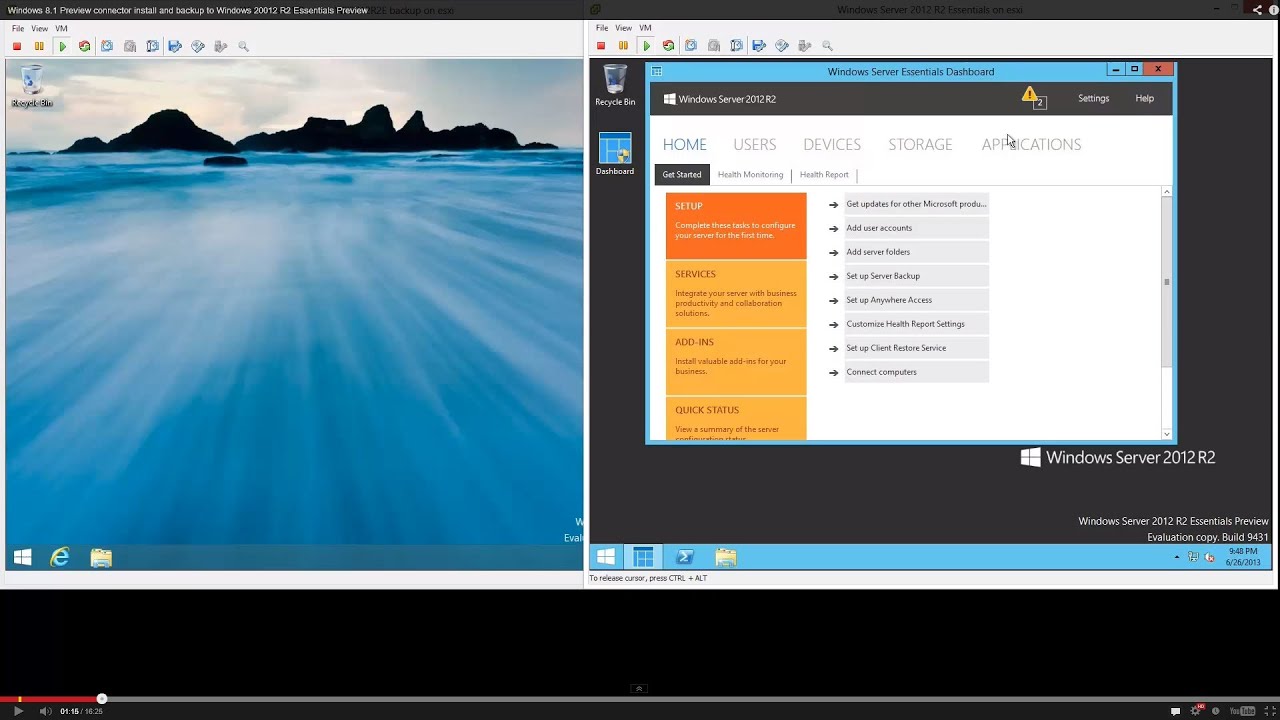Click Add user accounts task
This screenshot has width=1280, height=720.
(916, 228)
